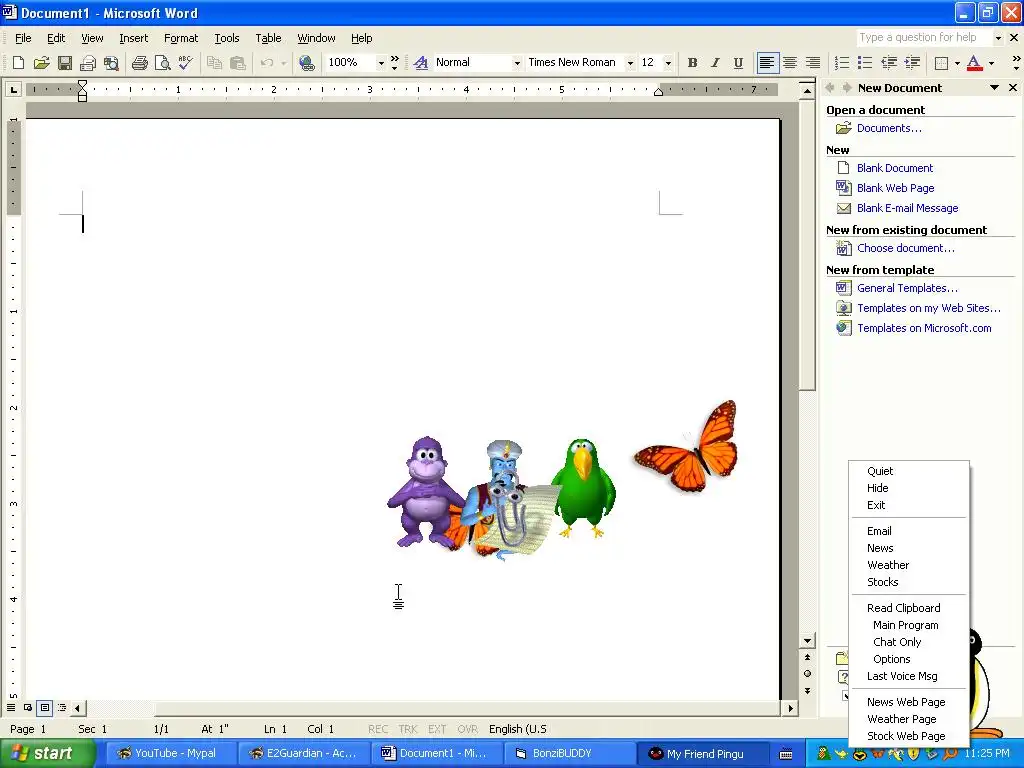Click the Decrease Indent icon

888,63
